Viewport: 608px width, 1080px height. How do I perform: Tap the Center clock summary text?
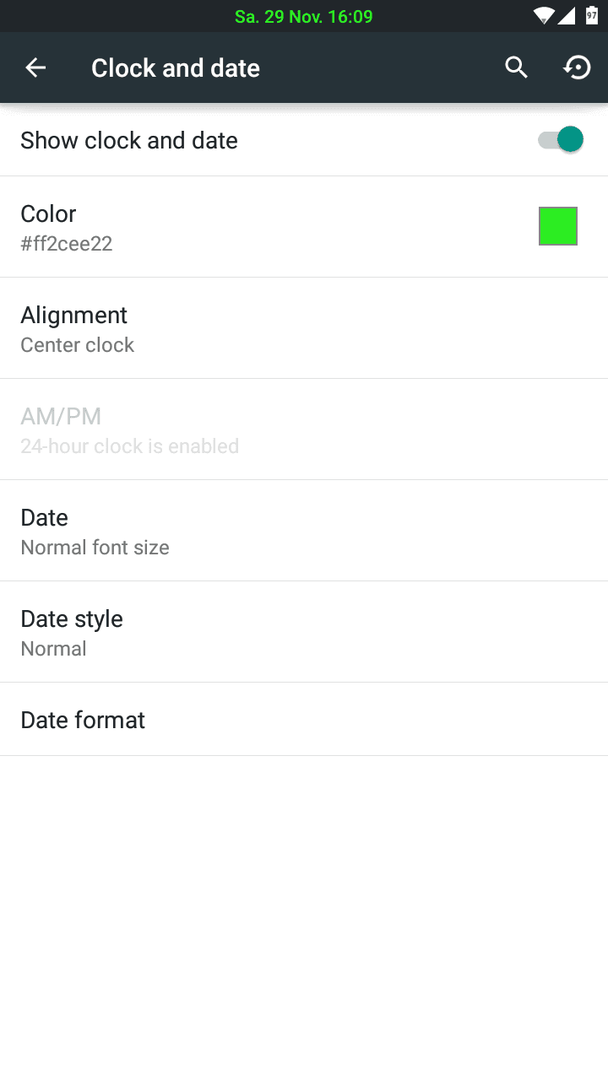[77, 345]
